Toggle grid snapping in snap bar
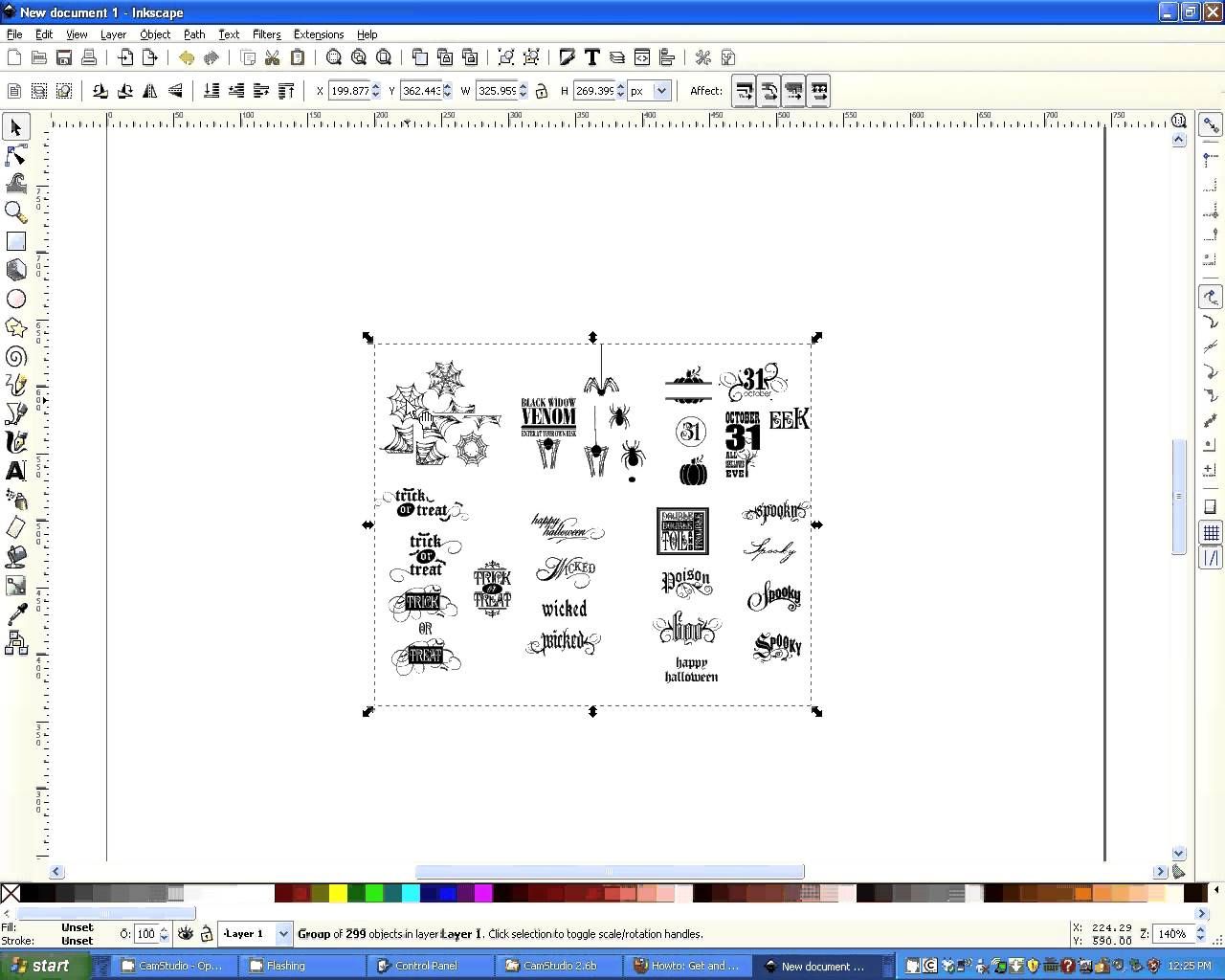This screenshot has width=1225, height=980. 1211,532
